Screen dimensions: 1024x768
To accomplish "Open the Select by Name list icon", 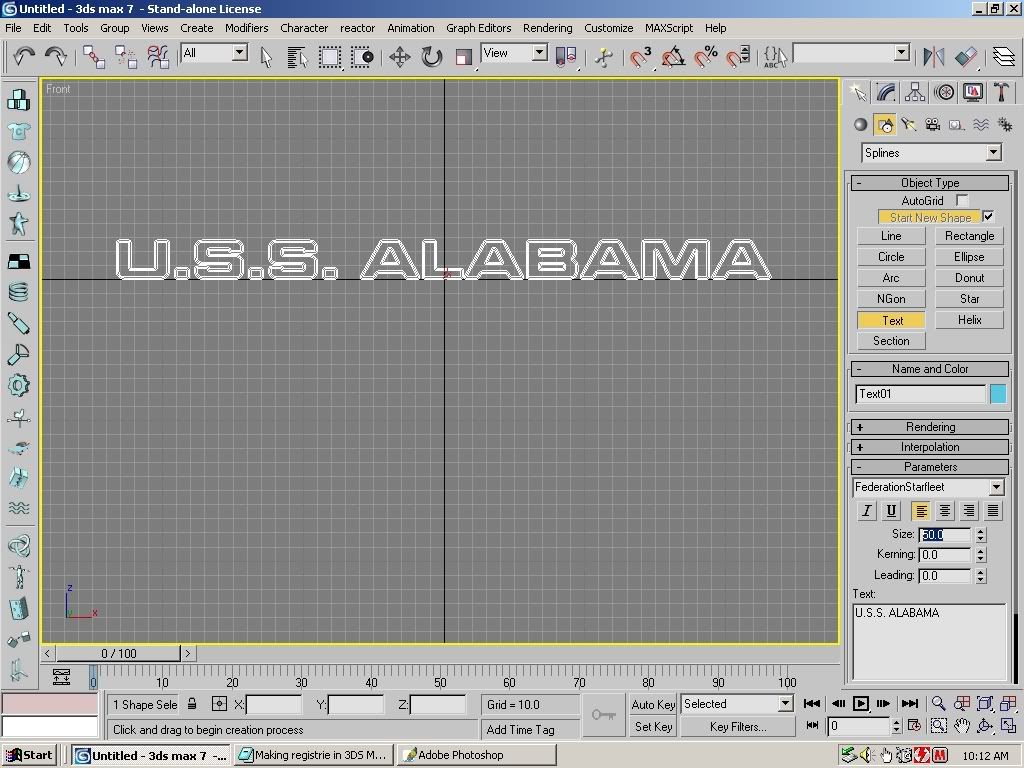I will pyautogui.click(x=297, y=57).
